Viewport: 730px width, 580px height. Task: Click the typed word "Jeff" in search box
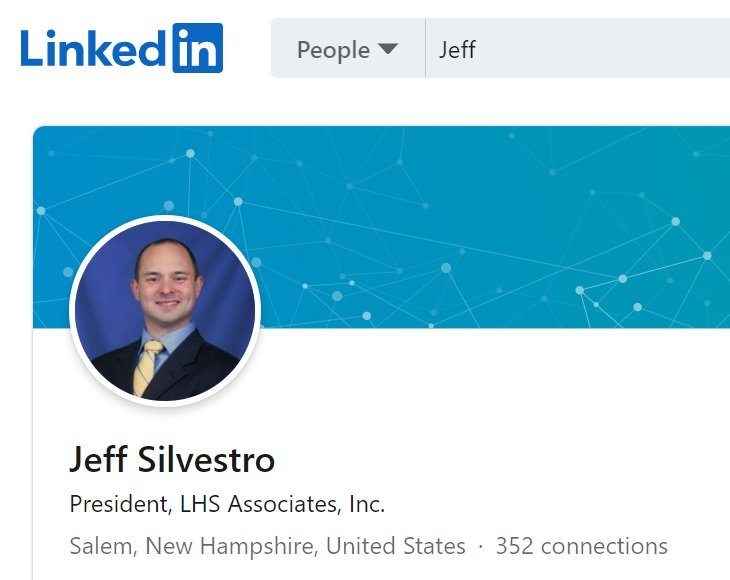pos(457,49)
